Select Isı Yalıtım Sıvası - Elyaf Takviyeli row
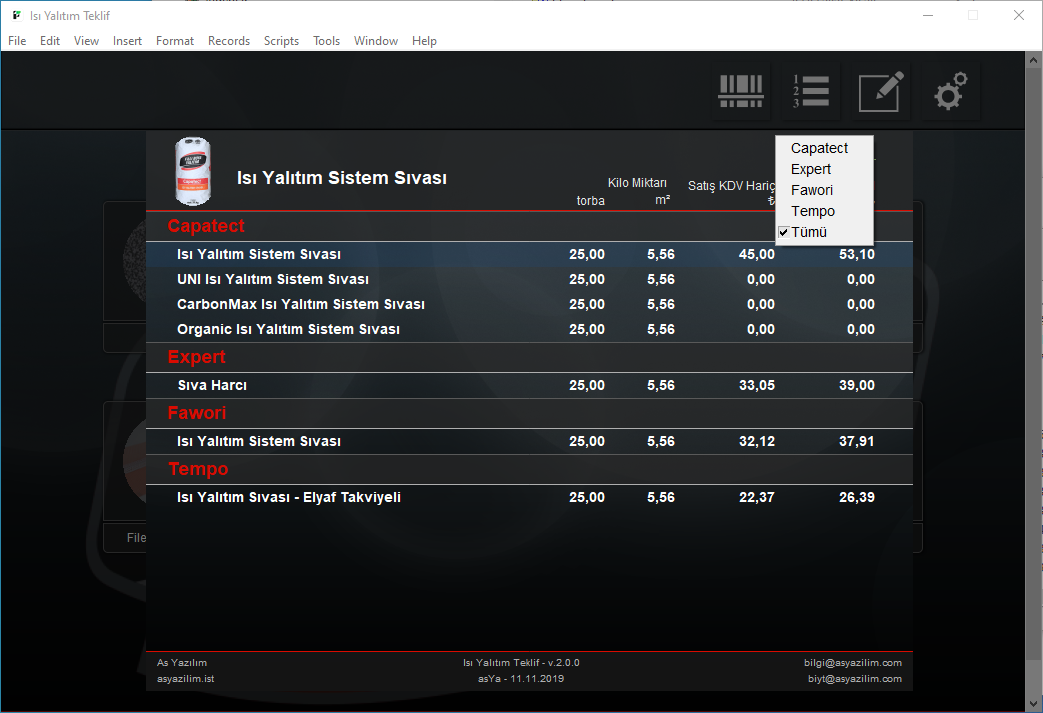This screenshot has width=1043, height=713. point(529,497)
